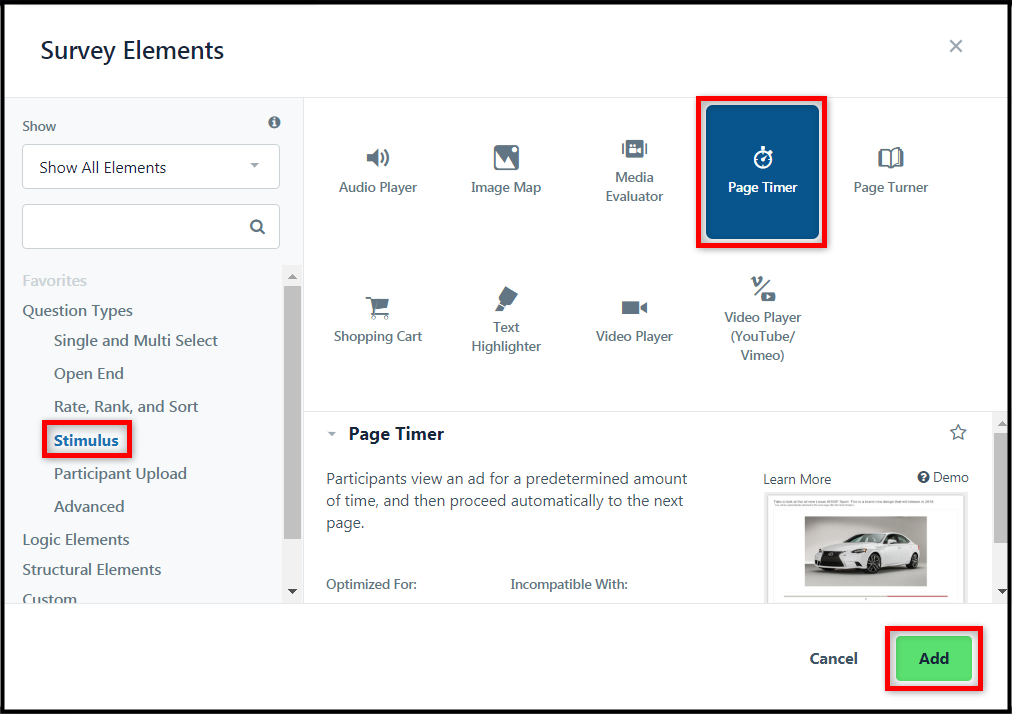Viewport: 1012px width, 714px height.
Task: Open the Stimulus category
Action: coord(86,440)
